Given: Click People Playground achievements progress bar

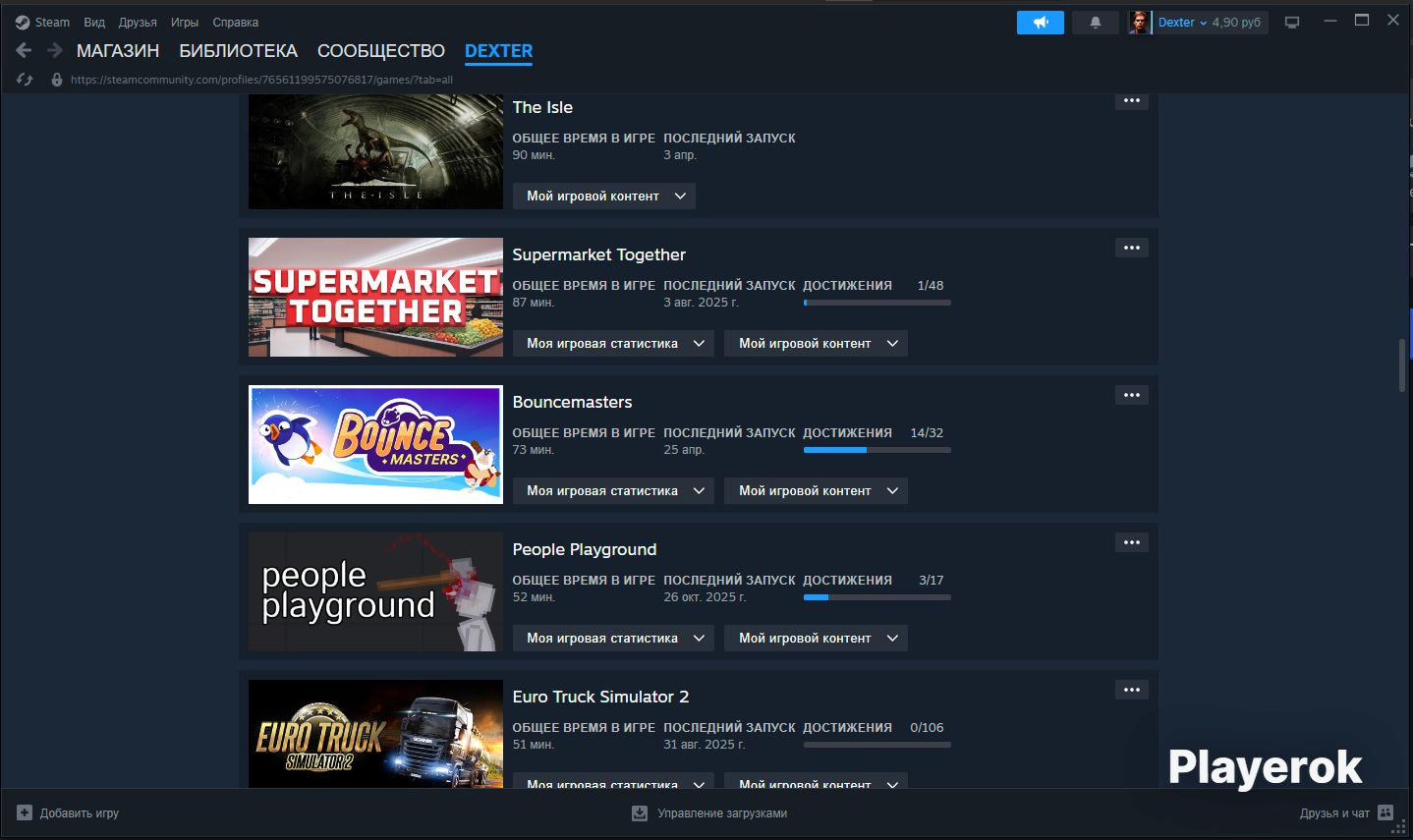Looking at the screenshot, I should 877,597.
